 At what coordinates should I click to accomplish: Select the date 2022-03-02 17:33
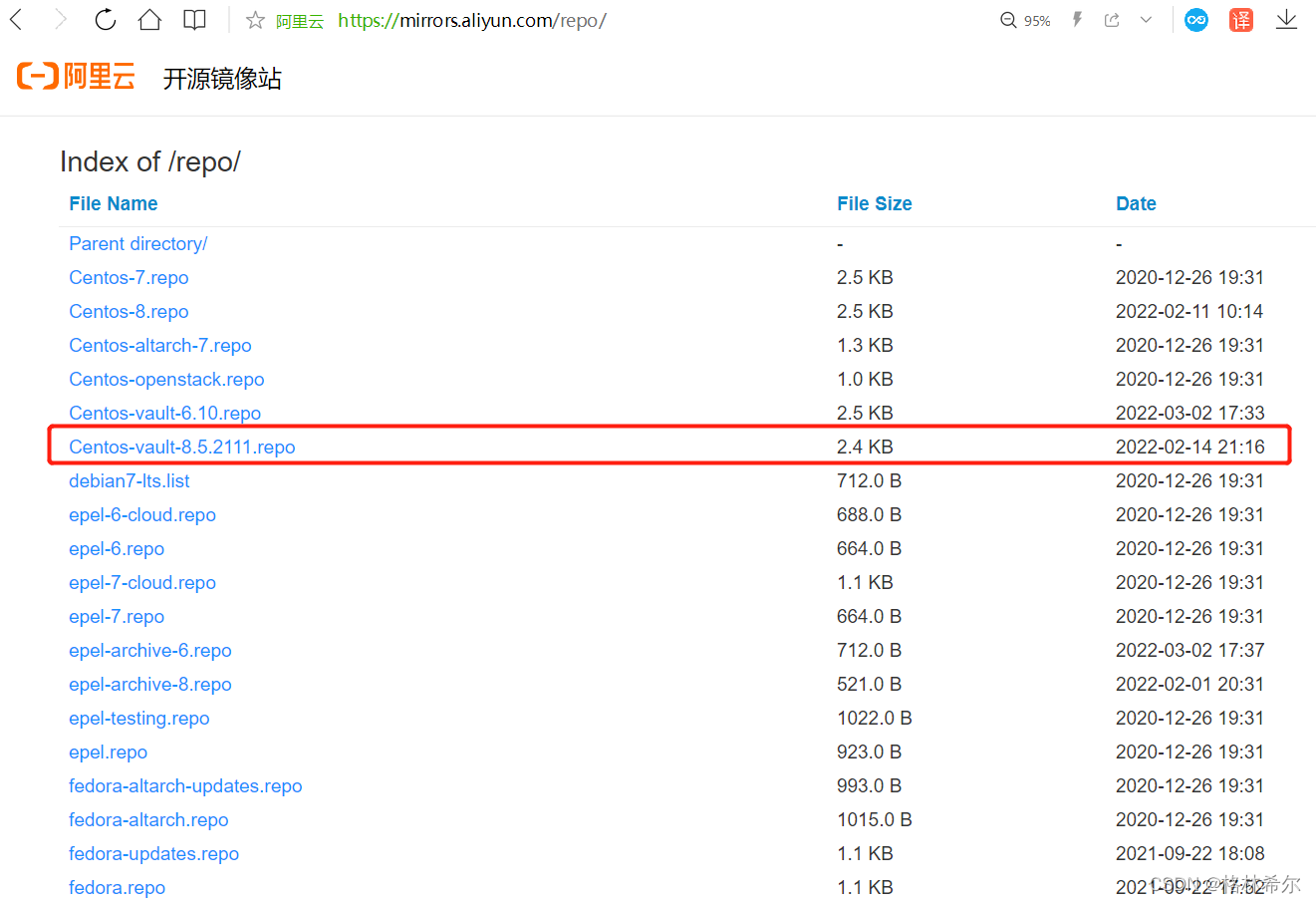click(x=1190, y=413)
